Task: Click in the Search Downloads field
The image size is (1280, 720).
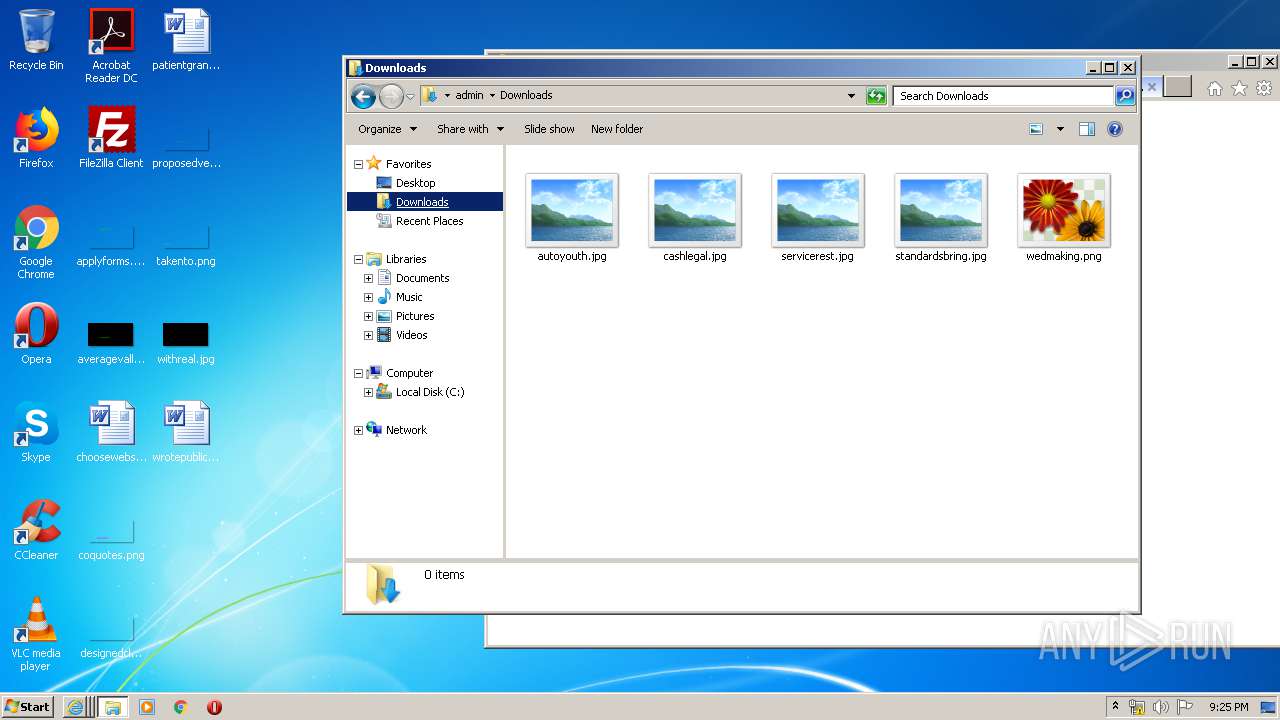Action: [x=1003, y=96]
